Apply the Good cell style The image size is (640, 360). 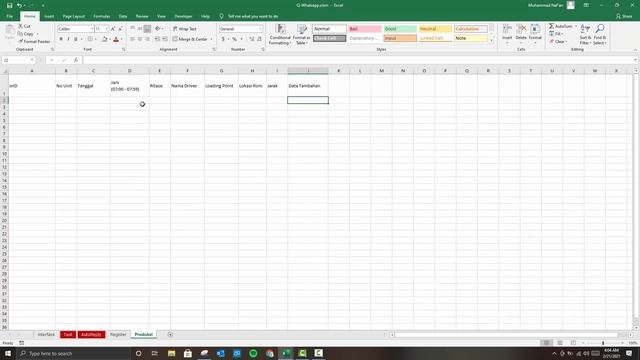point(400,29)
